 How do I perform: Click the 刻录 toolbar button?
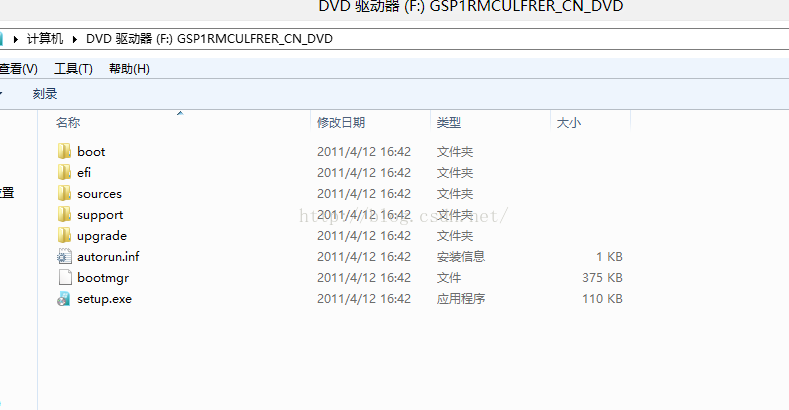pos(45,94)
